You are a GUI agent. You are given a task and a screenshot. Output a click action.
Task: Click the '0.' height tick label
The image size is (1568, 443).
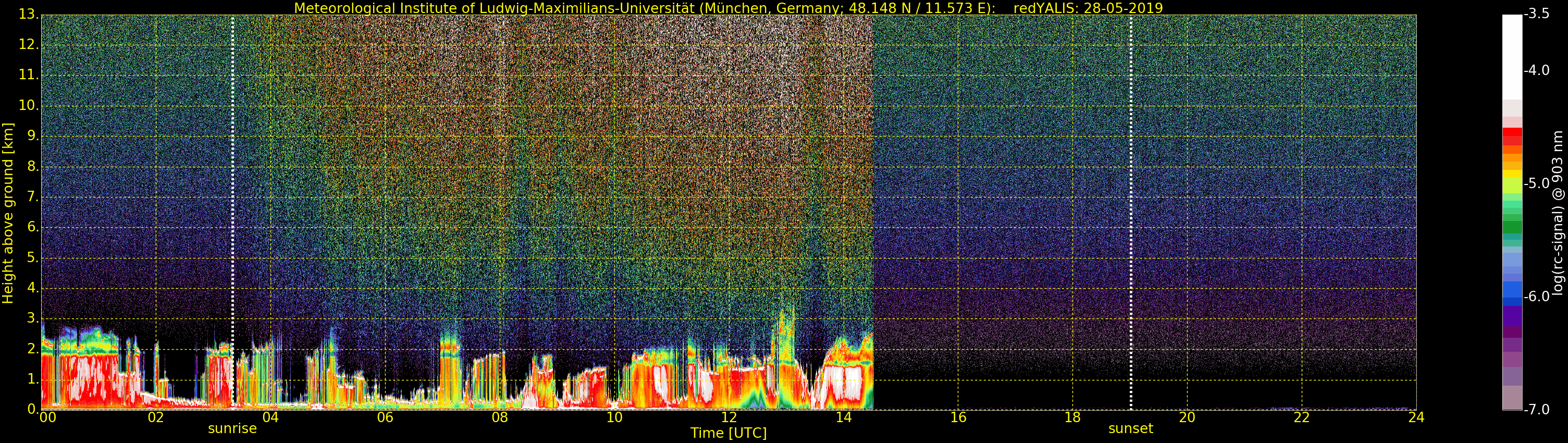32,409
